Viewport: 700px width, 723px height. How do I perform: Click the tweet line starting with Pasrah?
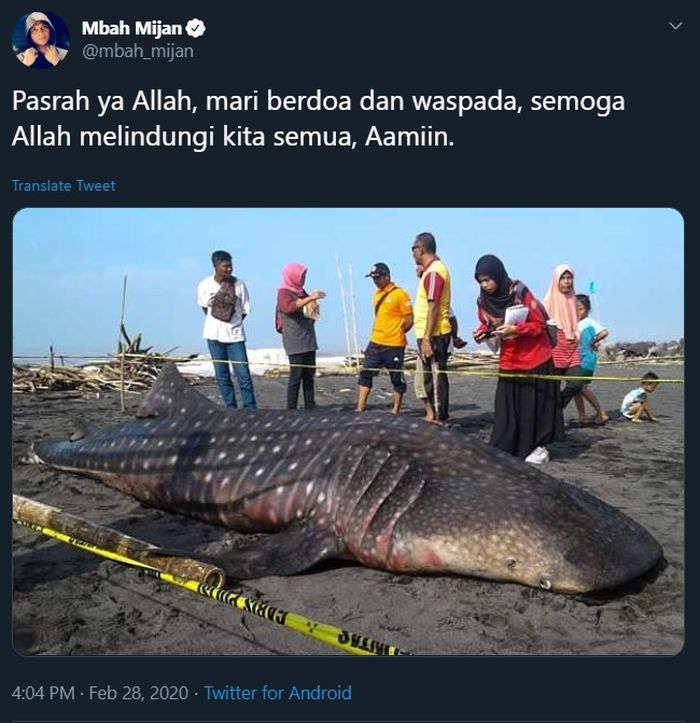pos(318,101)
